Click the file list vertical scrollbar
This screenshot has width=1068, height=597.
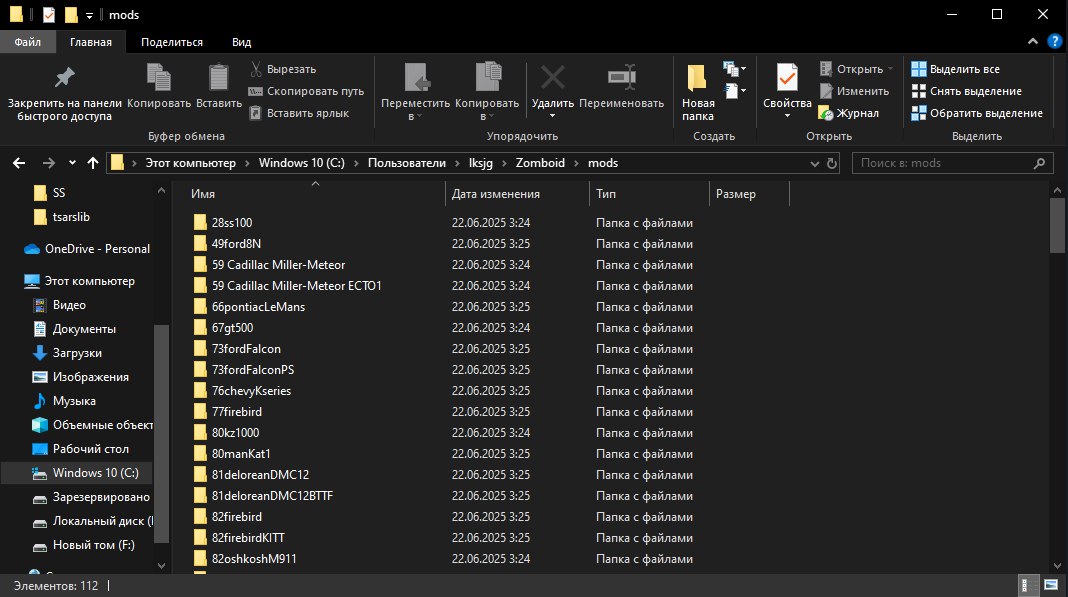(1057, 225)
